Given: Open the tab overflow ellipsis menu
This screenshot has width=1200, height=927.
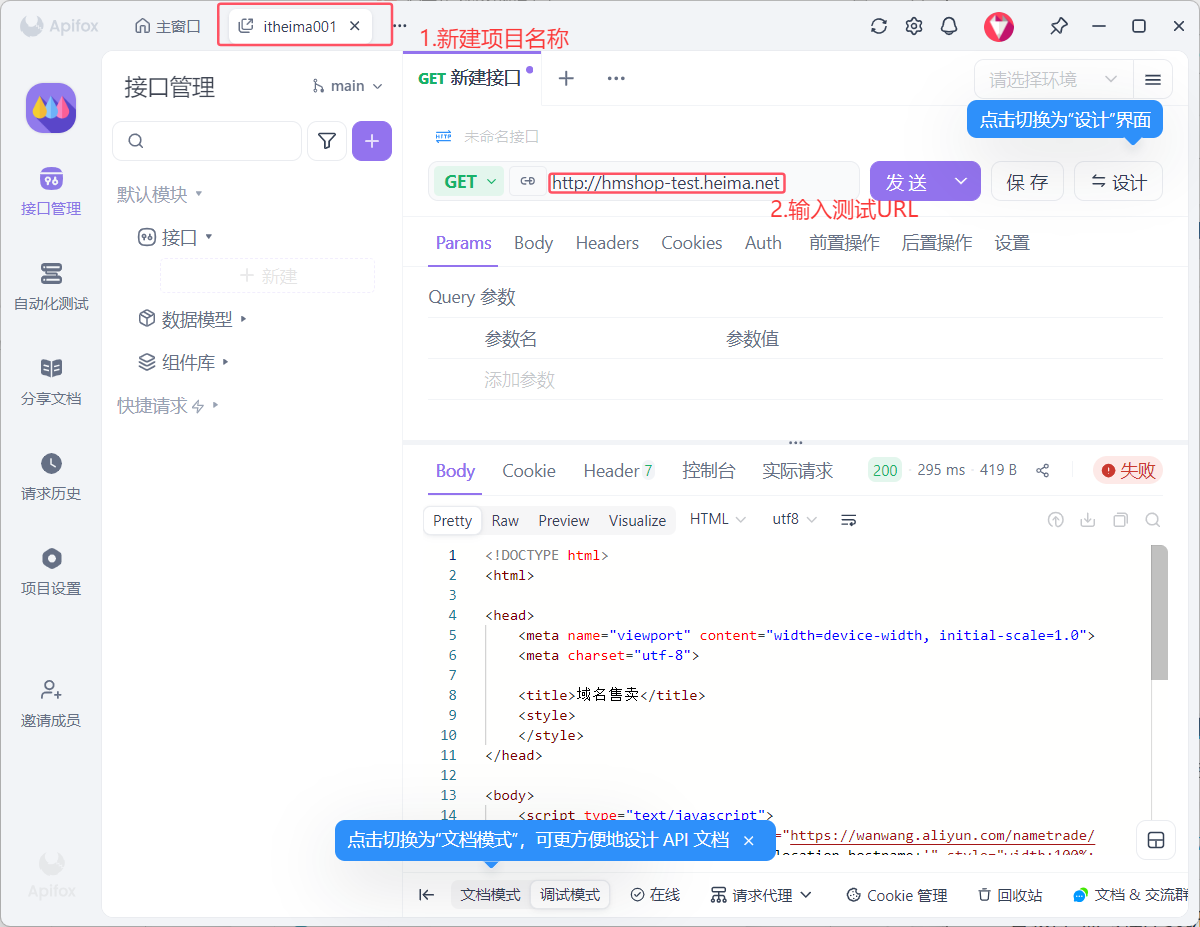Looking at the screenshot, I should click(400, 26).
